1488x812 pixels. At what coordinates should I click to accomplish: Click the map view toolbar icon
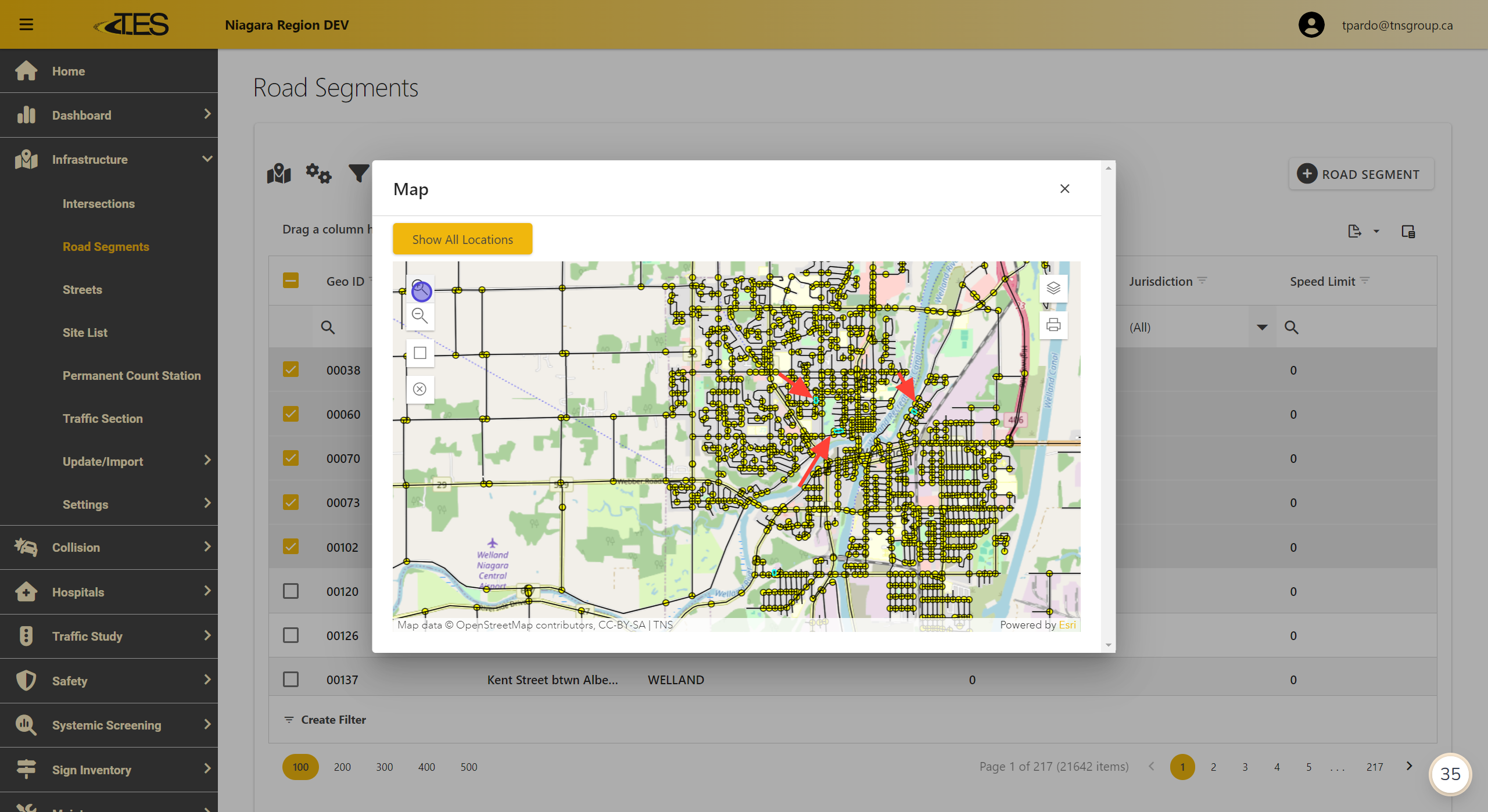point(279,173)
